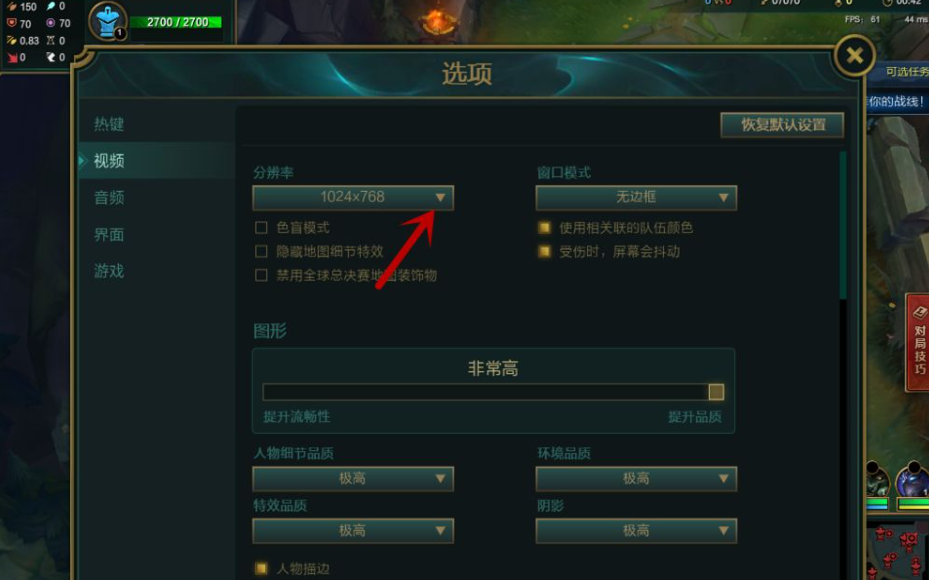The height and width of the screenshot is (580, 929).
Task: Click the green 2700 health bar
Action: coord(175,23)
